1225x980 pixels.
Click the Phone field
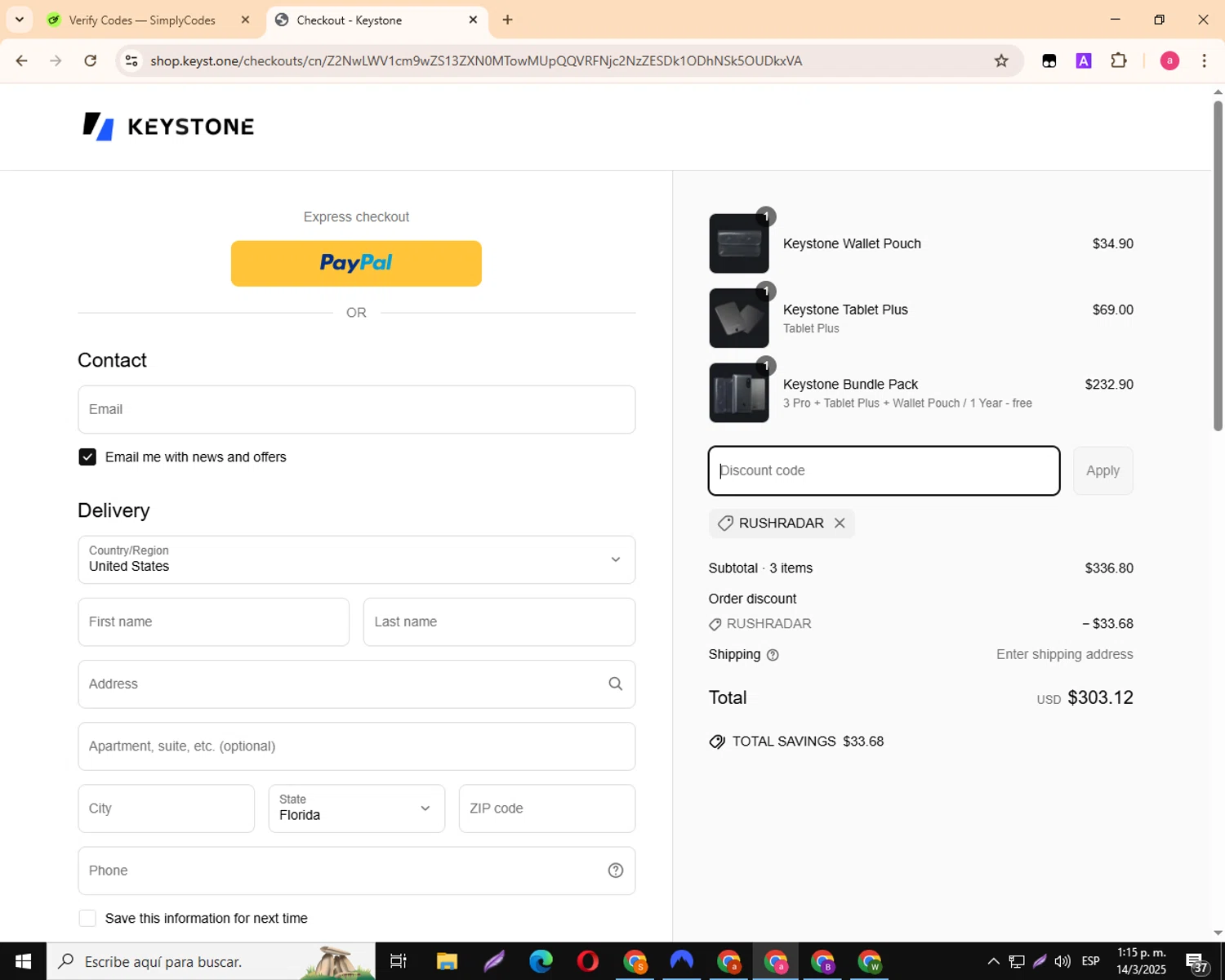pyautogui.click(x=356, y=871)
